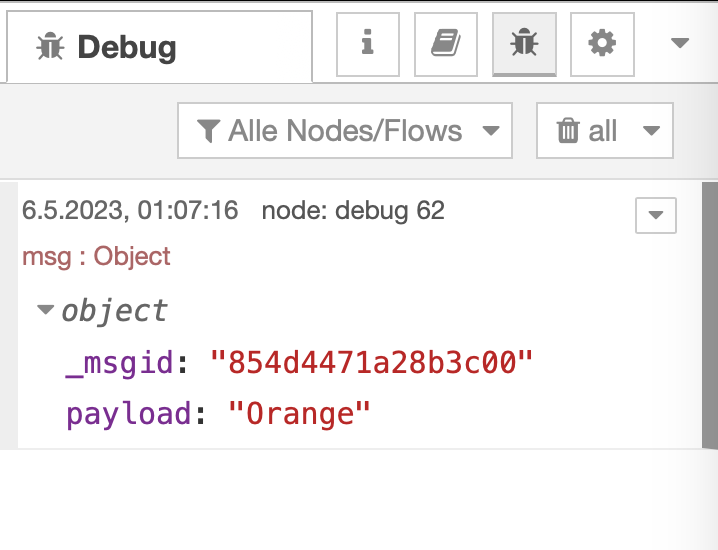Expand the clear all options arrow
Viewport: 718px width, 550px height.
coord(651,131)
